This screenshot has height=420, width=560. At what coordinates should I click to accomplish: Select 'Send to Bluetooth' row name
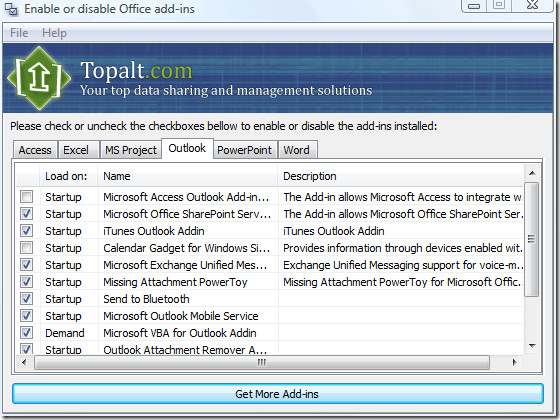146,299
